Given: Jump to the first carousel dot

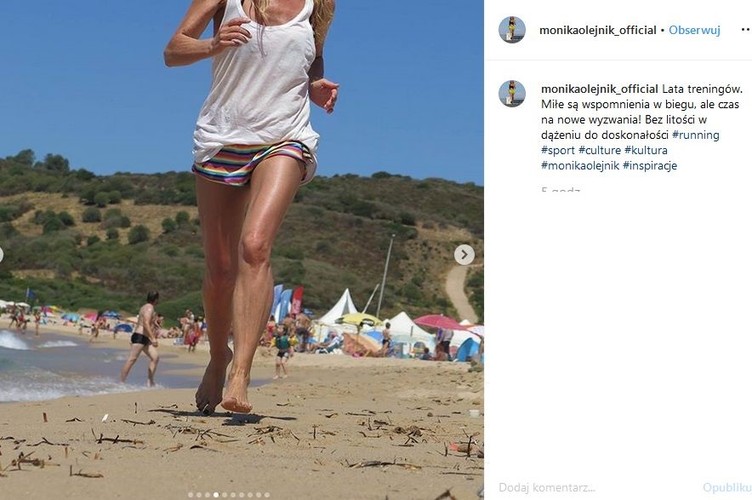Looking at the screenshot, I should [190, 495].
